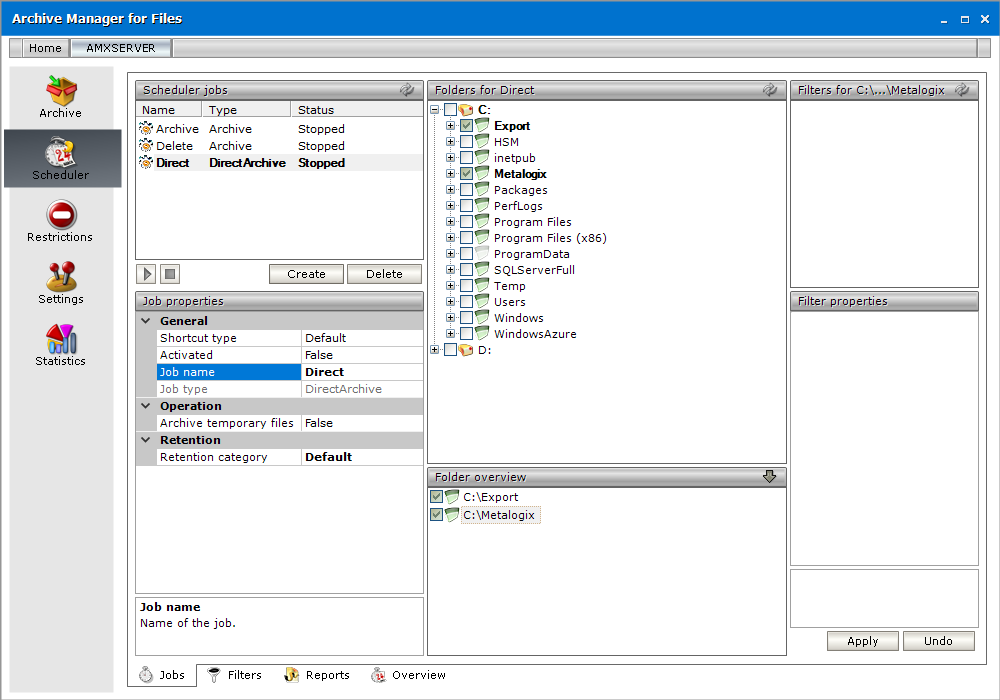
Task: Switch to the Filters tab
Action: click(x=234, y=675)
